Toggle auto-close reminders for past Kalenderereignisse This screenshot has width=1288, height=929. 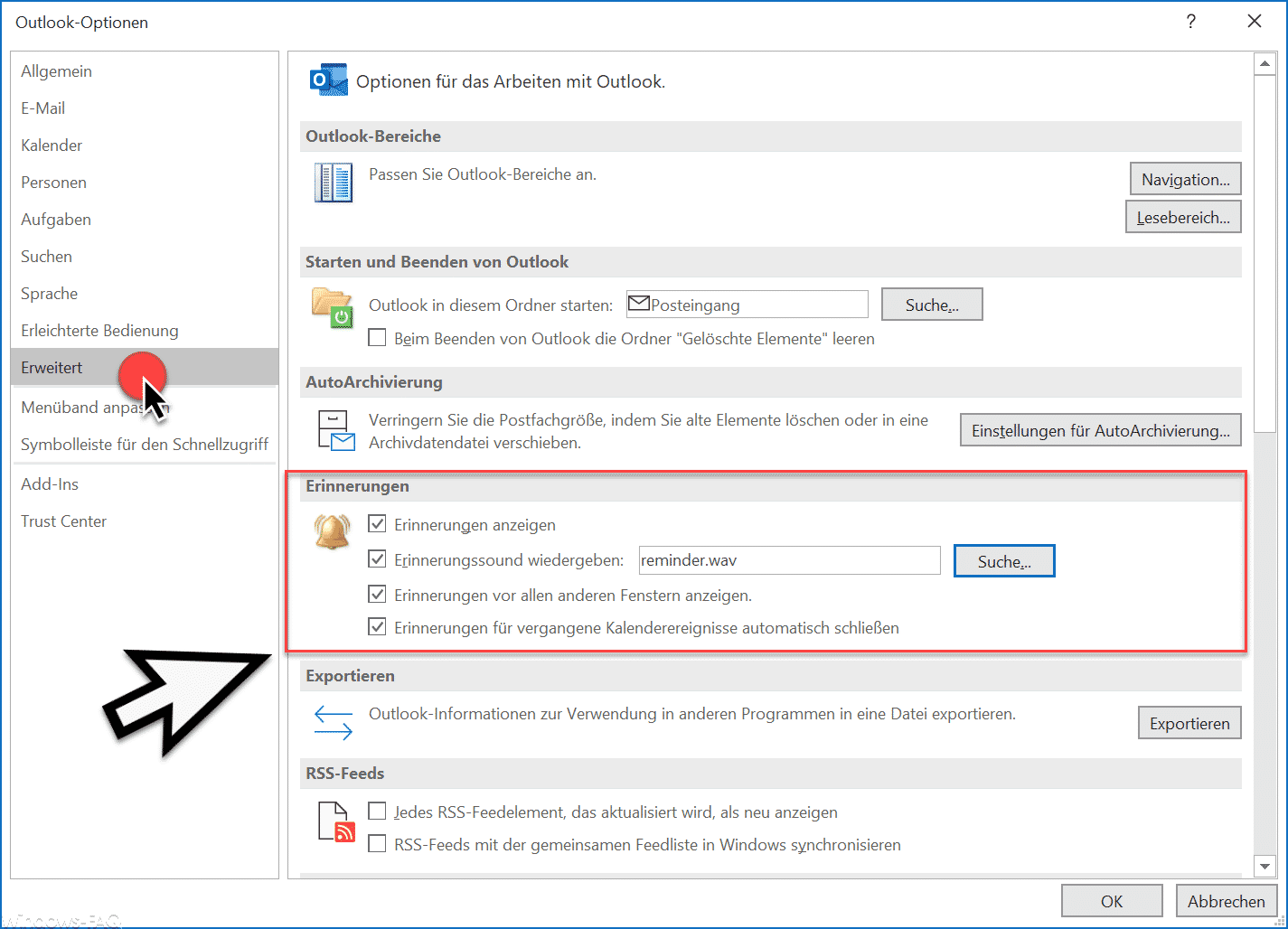[x=377, y=626]
